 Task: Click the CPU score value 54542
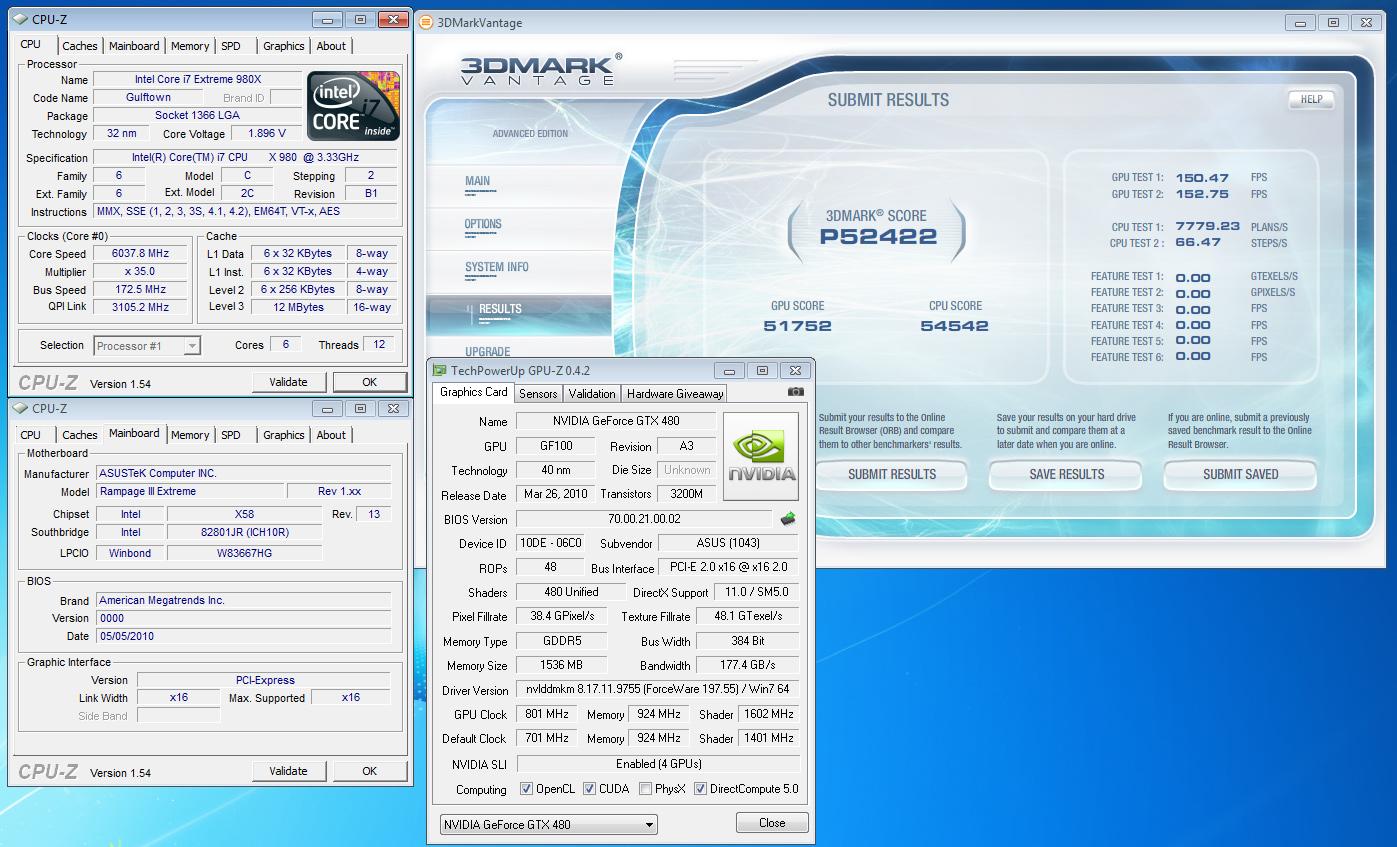point(954,326)
